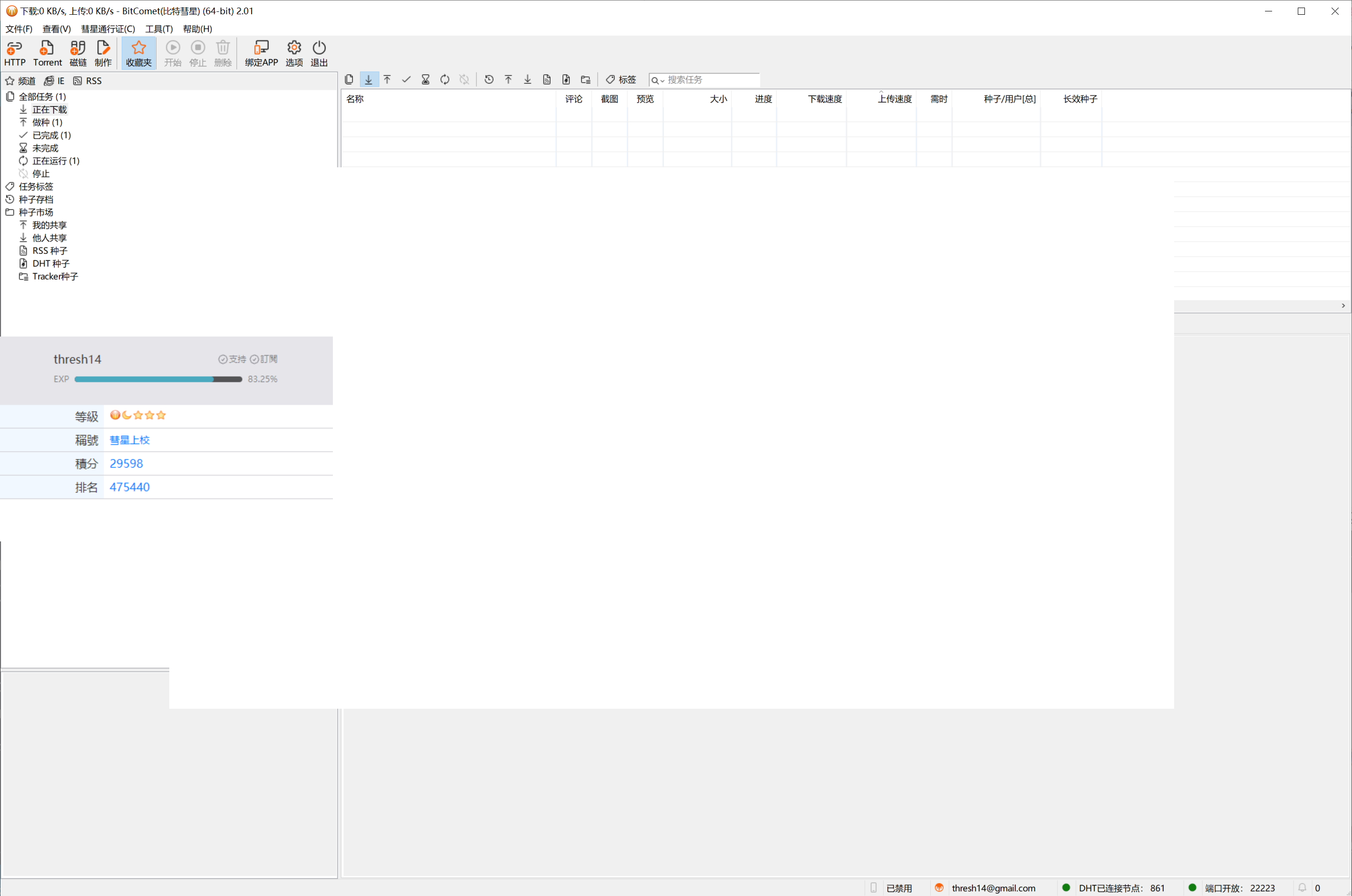Click the 停止 stop task icon

click(x=198, y=54)
